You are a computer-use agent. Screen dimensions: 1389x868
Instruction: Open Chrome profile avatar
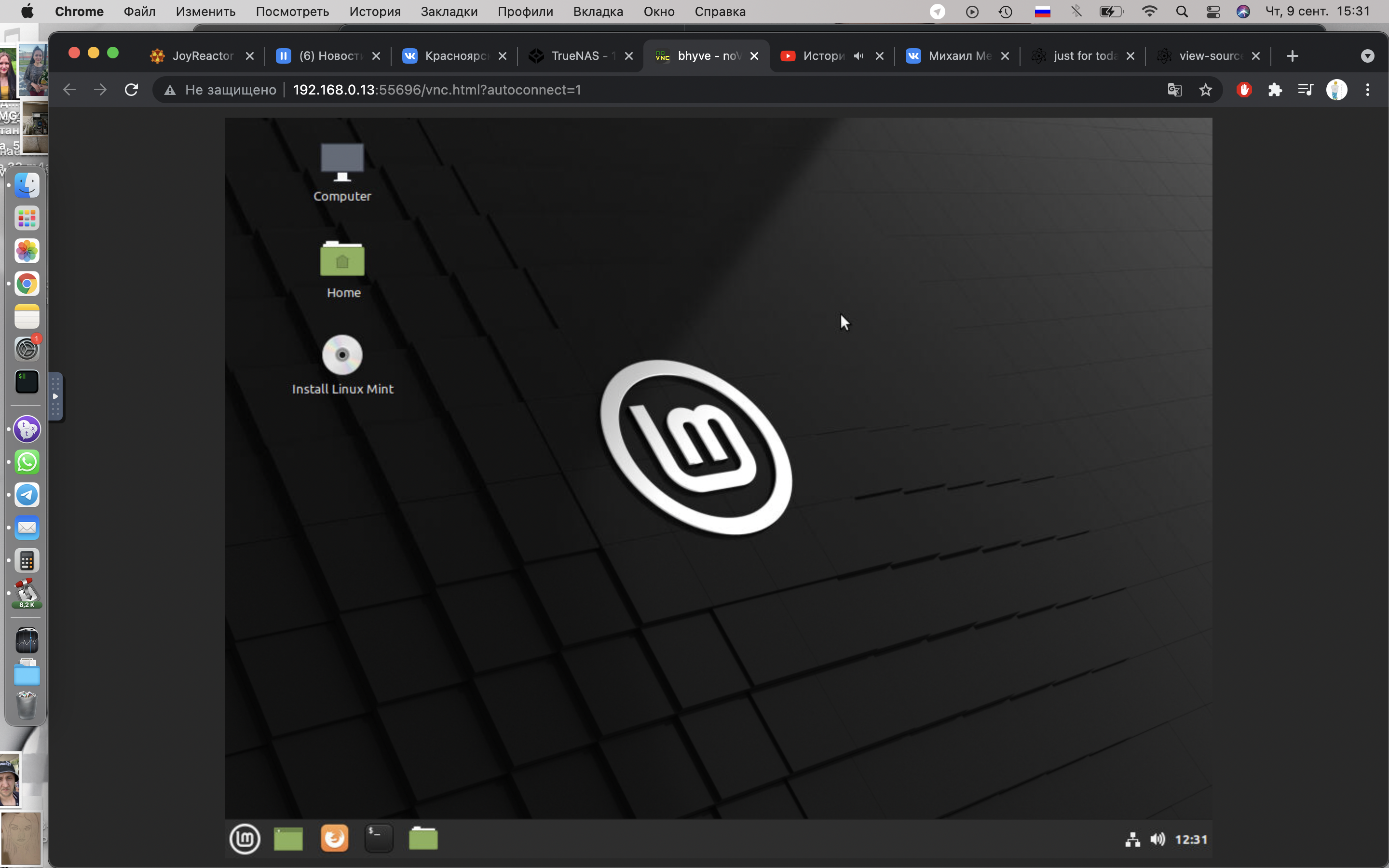coord(1336,90)
